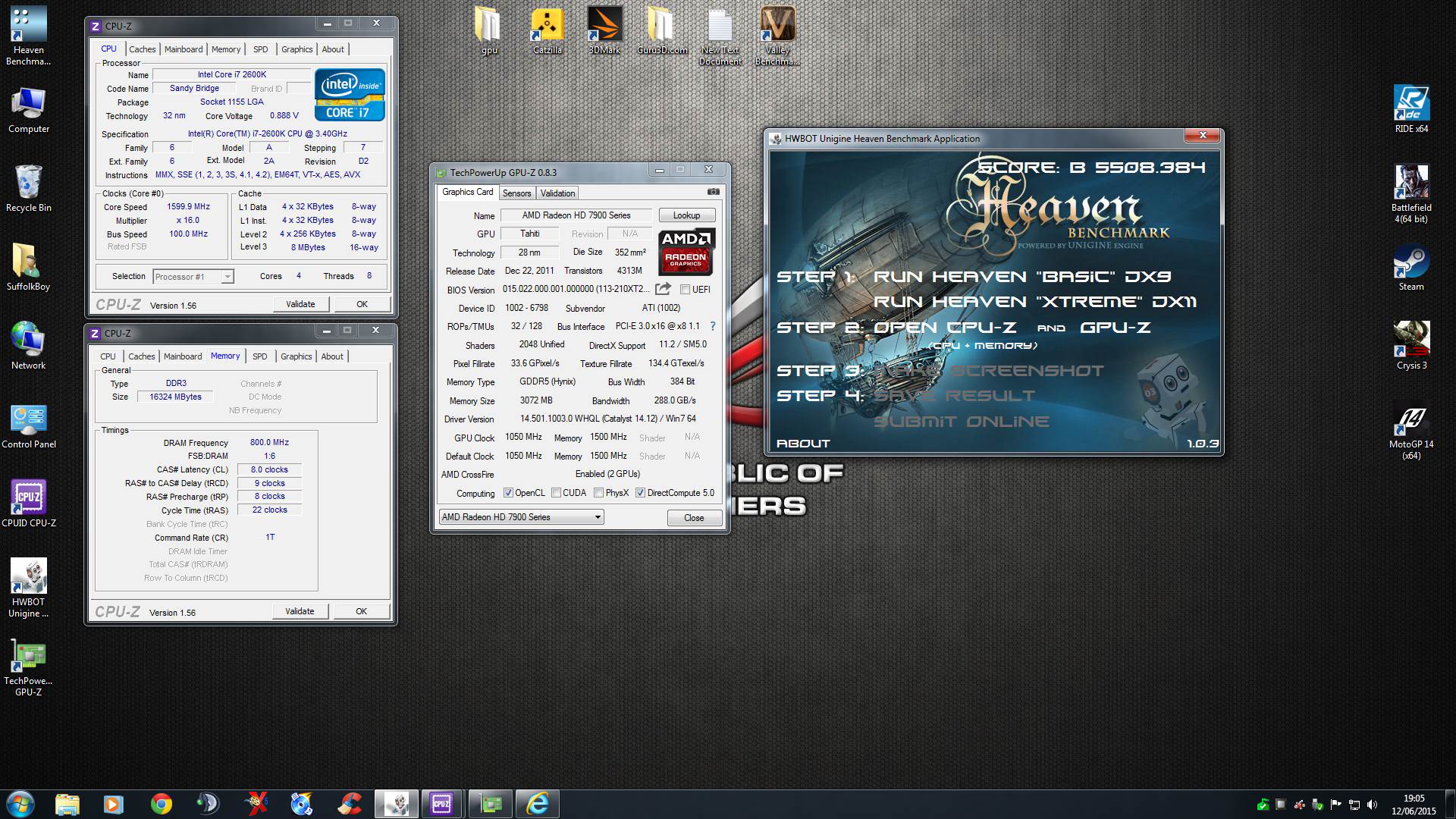Open the AMD Radeon HD 7900 Series GPU dropdown
Screen dimensions: 1456x819
[x=521, y=517]
